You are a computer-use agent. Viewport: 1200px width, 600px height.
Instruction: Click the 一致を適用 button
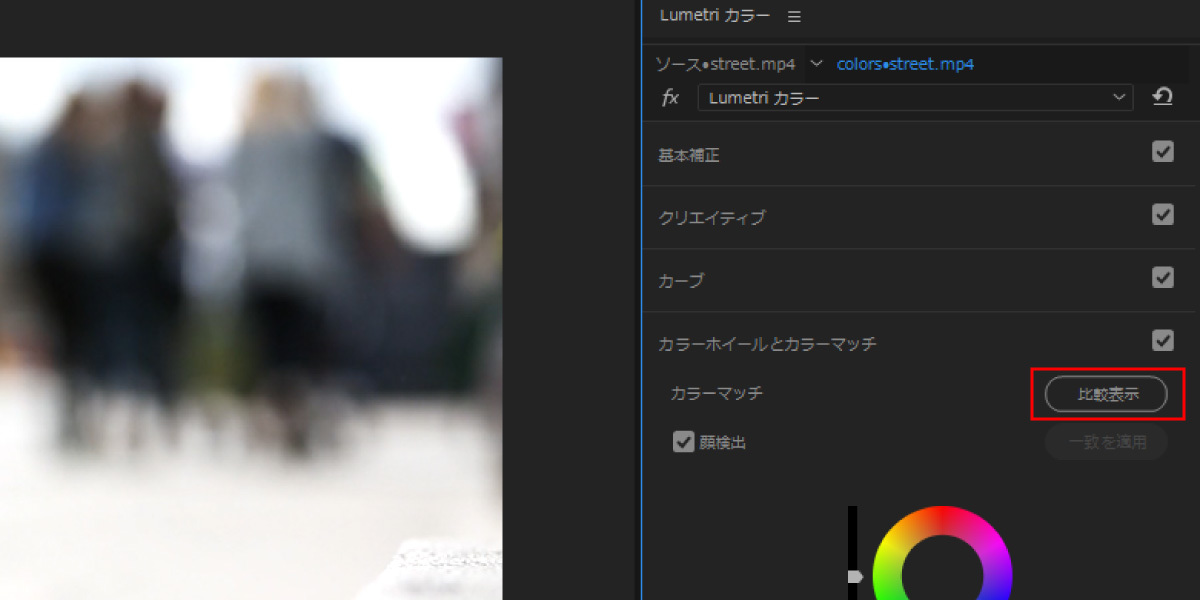coord(1106,442)
